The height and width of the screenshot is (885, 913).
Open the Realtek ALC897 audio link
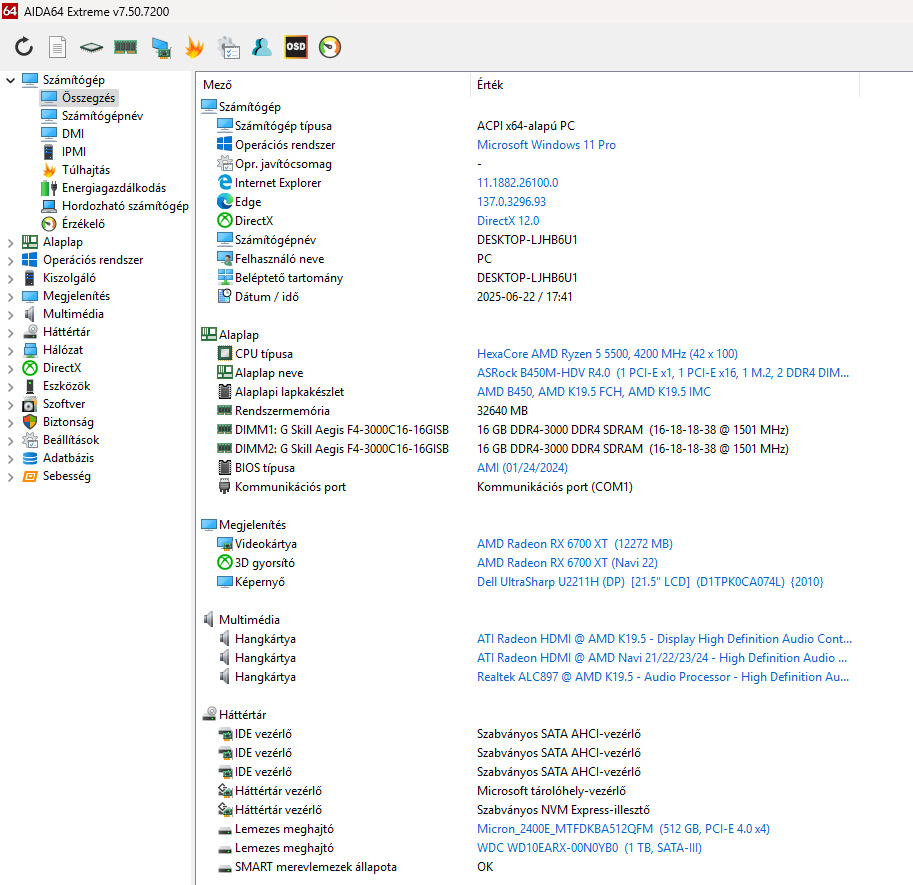pos(663,677)
